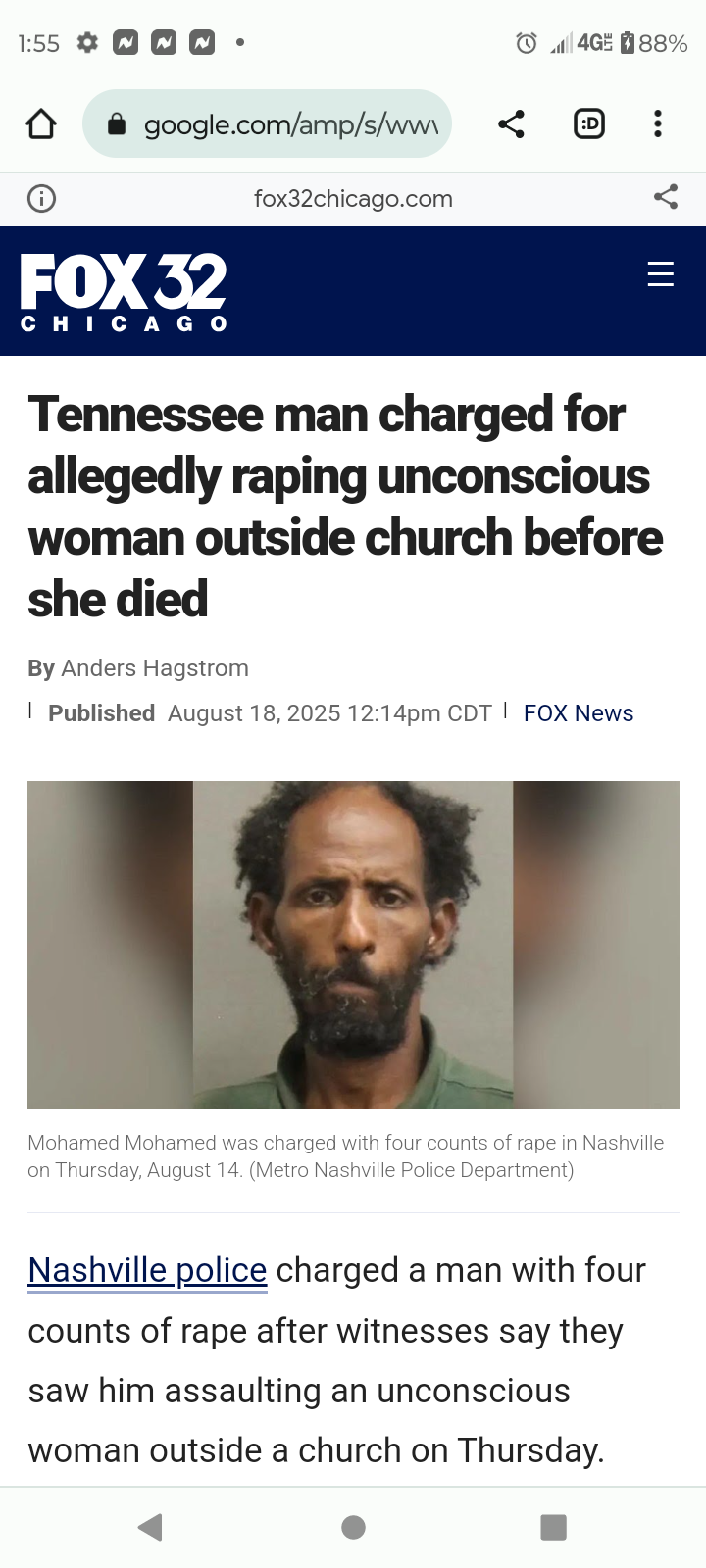Screen dimensions: 706x1568
Task: Tap the settings gear in status bar
Action: pyautogui.click(x=87, y=43)
